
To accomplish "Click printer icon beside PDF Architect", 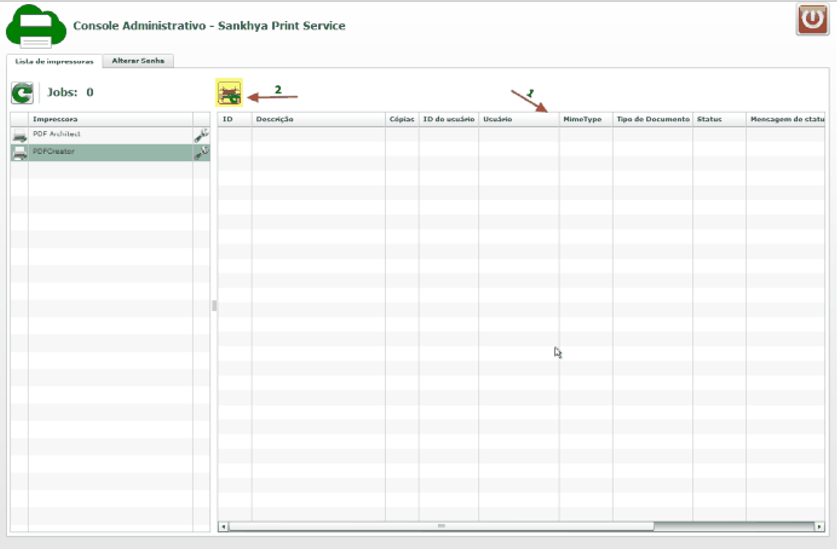I will tap(20, 136).
